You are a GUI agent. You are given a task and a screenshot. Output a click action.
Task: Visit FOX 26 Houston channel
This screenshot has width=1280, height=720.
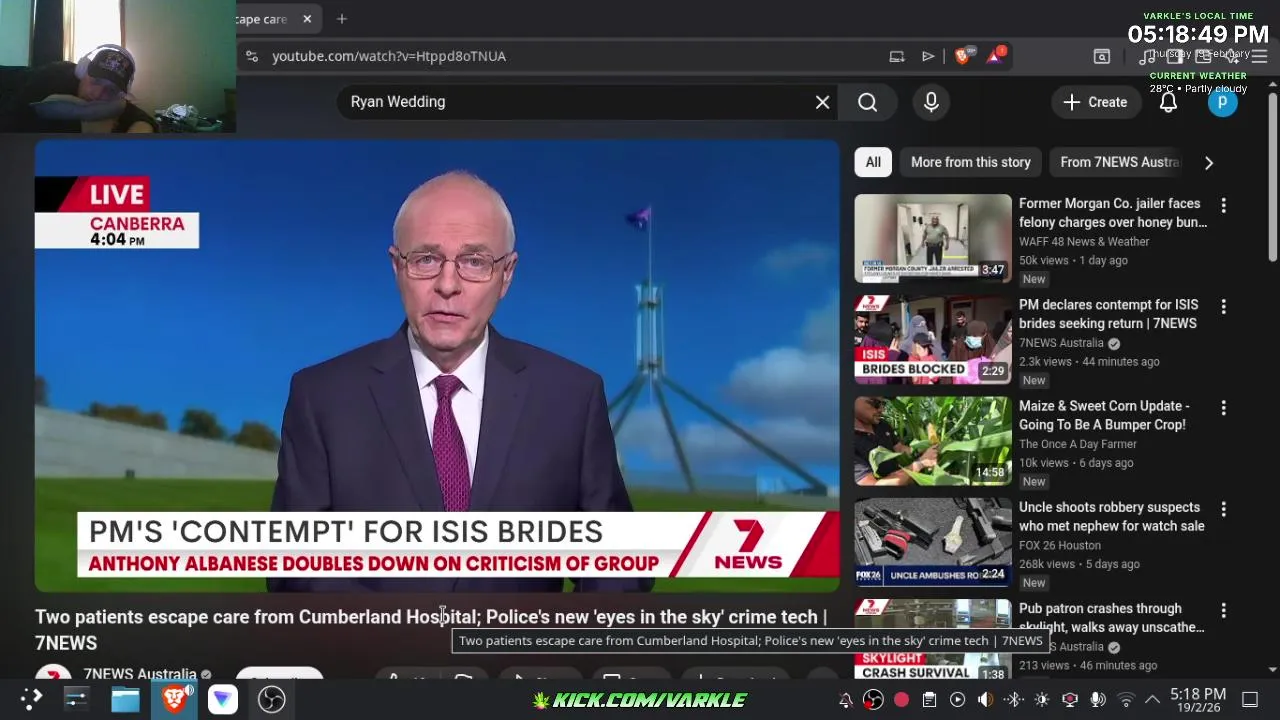click(x=1060, y=545)
